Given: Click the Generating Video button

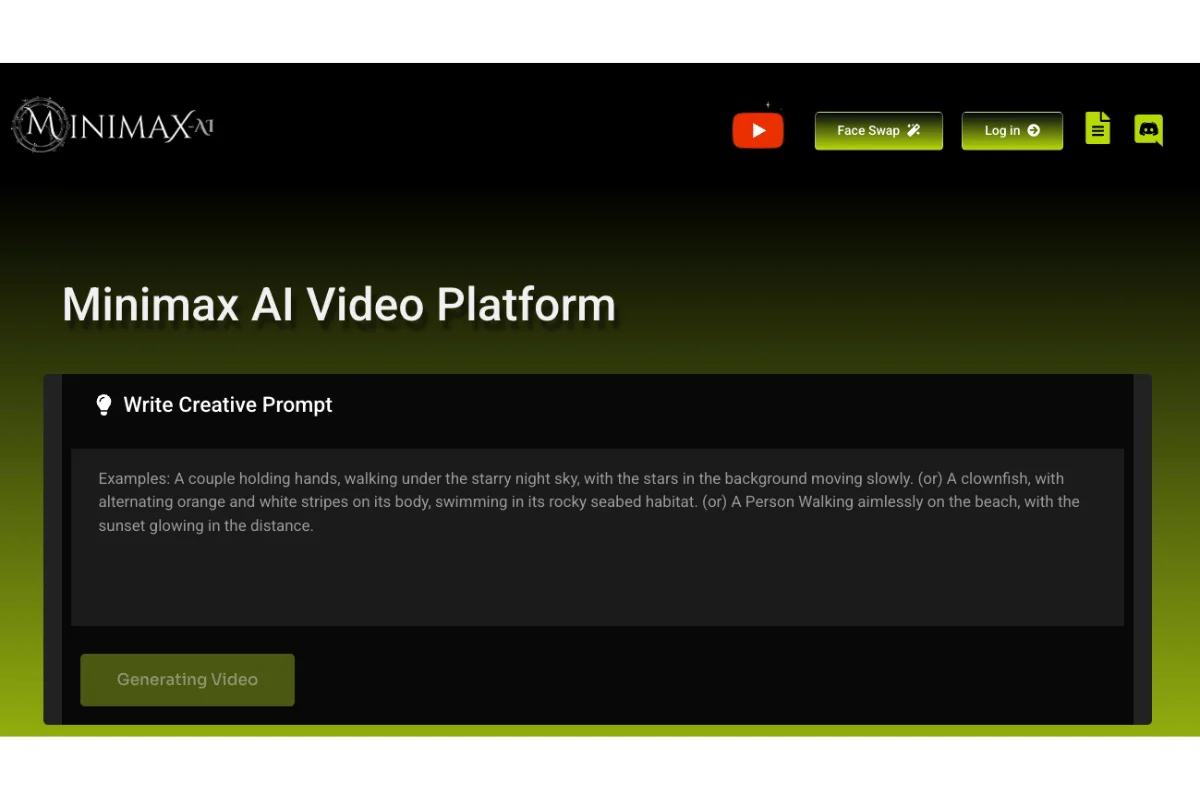Looking at the screenshot, I should [187, 679].
